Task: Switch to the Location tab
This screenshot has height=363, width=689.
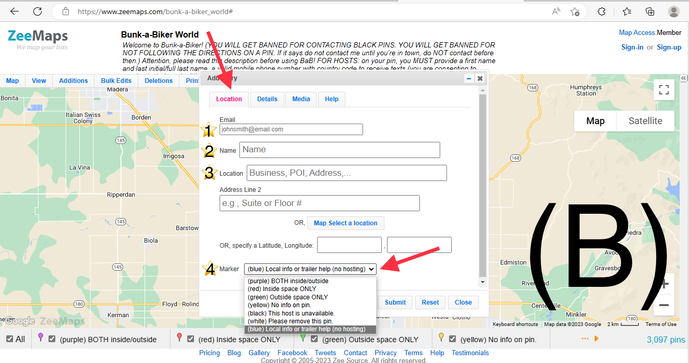Action: pos(229,99)
